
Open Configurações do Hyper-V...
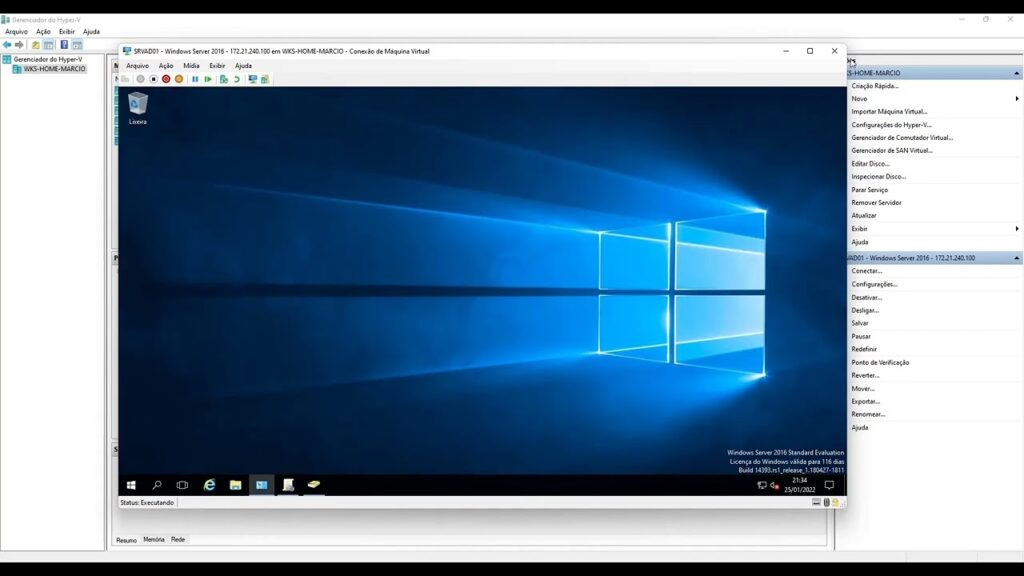(891, 125)
